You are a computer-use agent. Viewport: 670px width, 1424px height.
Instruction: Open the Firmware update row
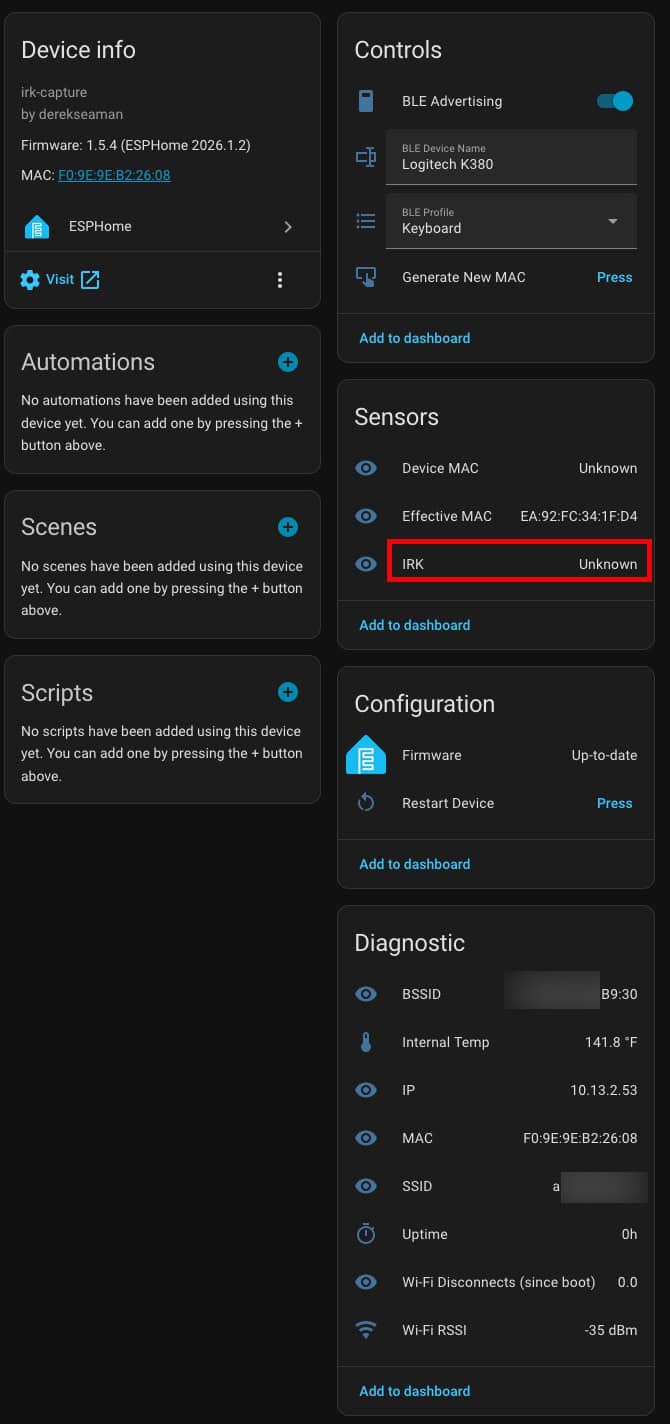click(x=496, y=755)
